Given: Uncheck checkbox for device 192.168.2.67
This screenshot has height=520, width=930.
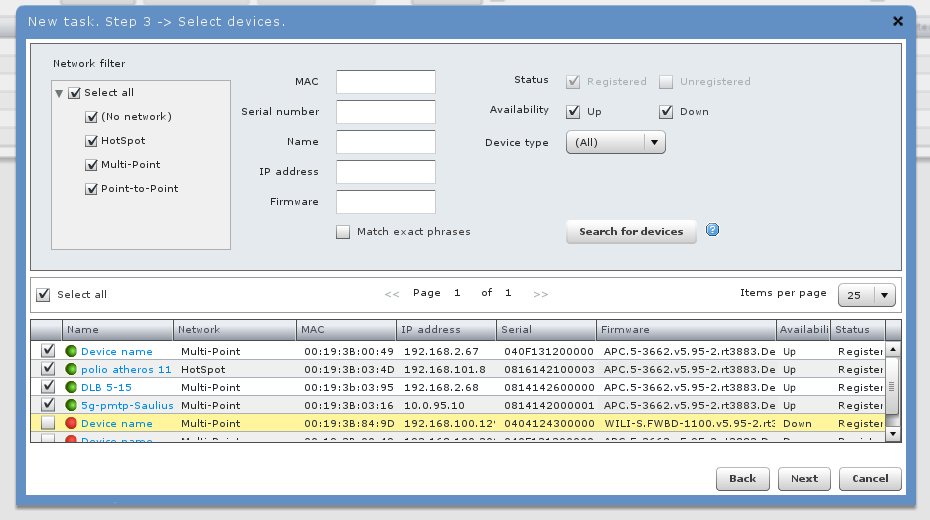Looking at the screenshot, I should point(48,350).
